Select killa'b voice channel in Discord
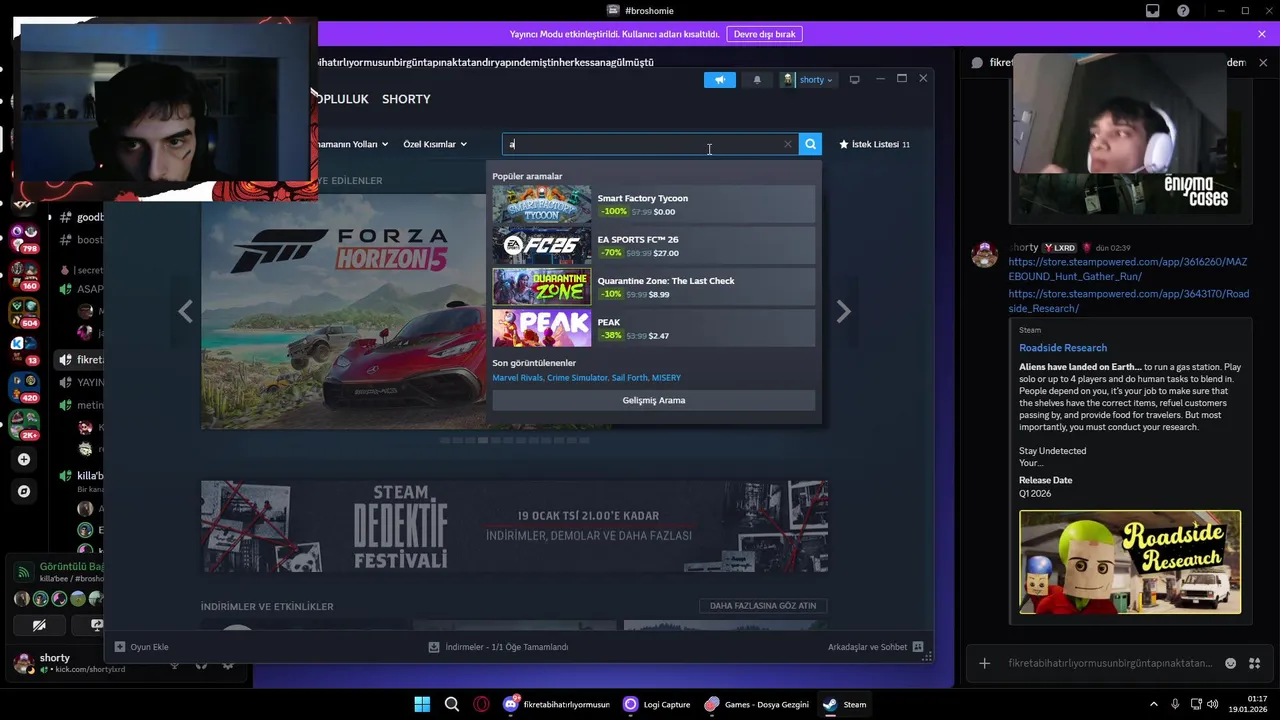 pos(82,476)
